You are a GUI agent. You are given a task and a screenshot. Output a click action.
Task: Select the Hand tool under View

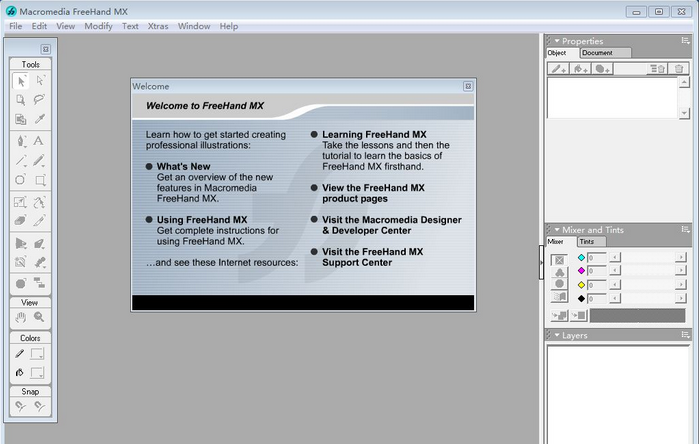pyautogui.click(x=21, y=317)
